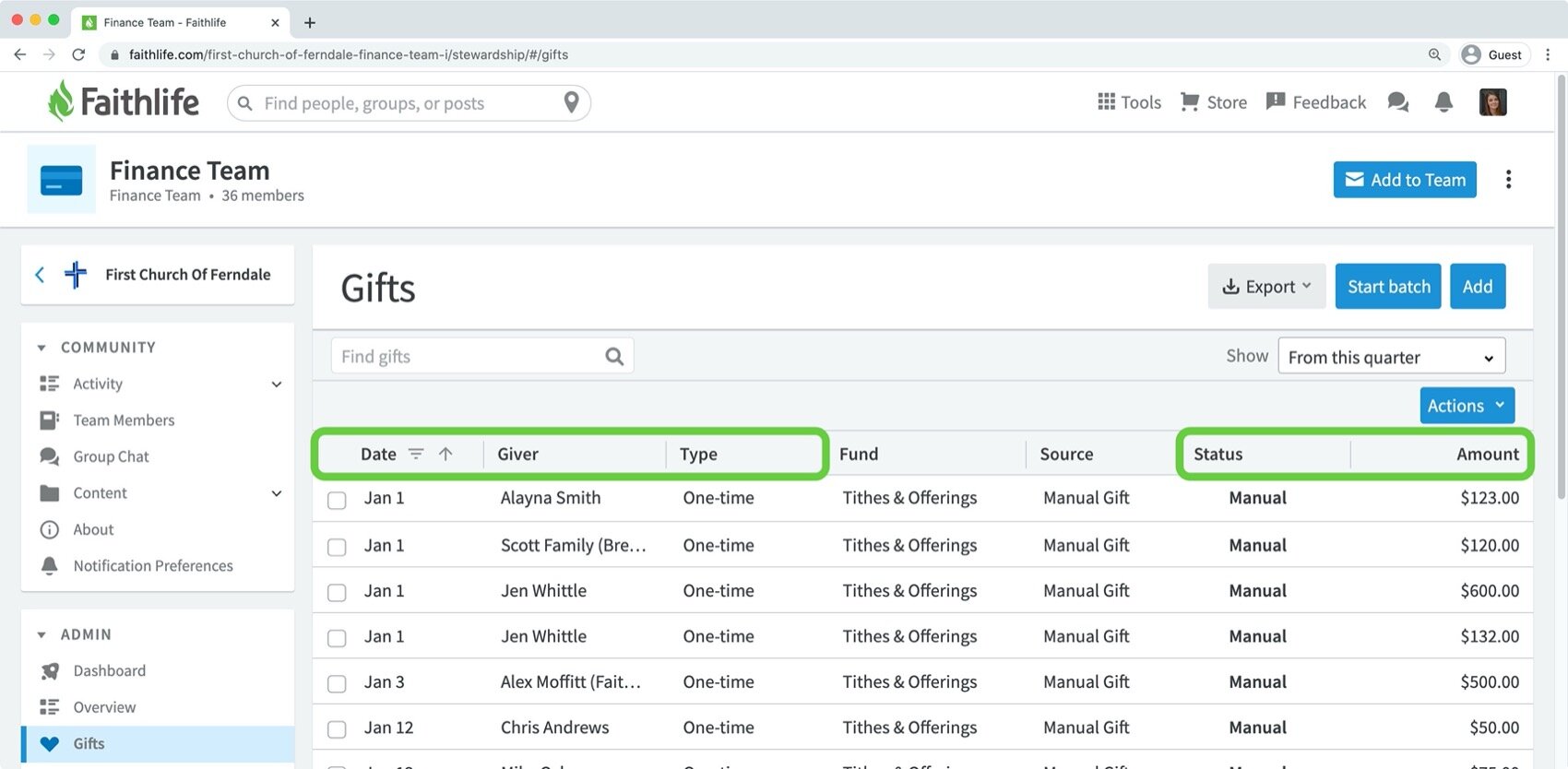Screen dimensions: 1568x769
Task: Click the Find gifts magnifier icon
Action: pyautogui.click(x=614, y=356)
